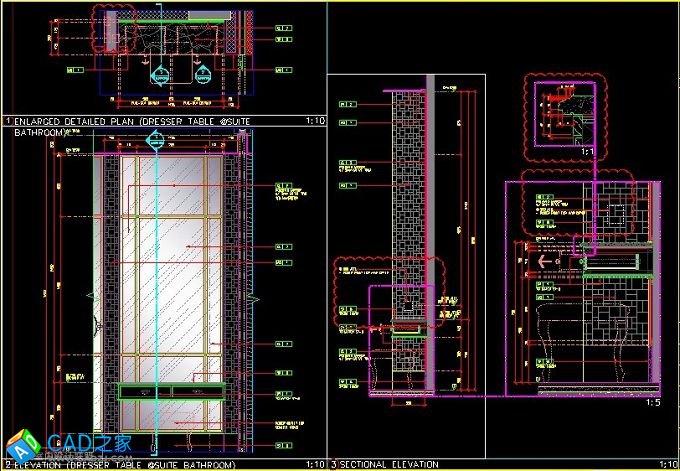
Task: Select the "ELEVATION (DRESSER TABLE @SUITE BATHROOM)" title
Action: pyautogui.click(x=125, y=465)
